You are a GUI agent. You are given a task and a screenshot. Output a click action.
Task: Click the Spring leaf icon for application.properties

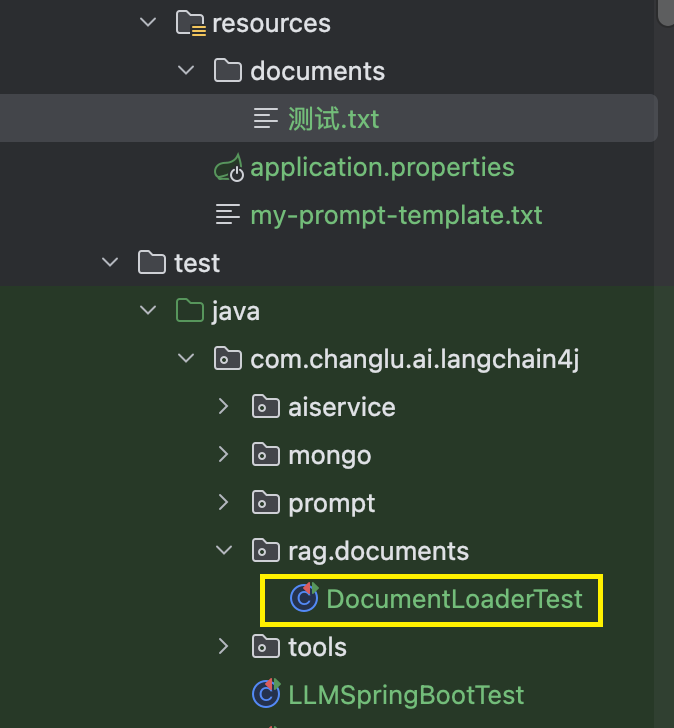pyautogui.click(x=229, y=168)
